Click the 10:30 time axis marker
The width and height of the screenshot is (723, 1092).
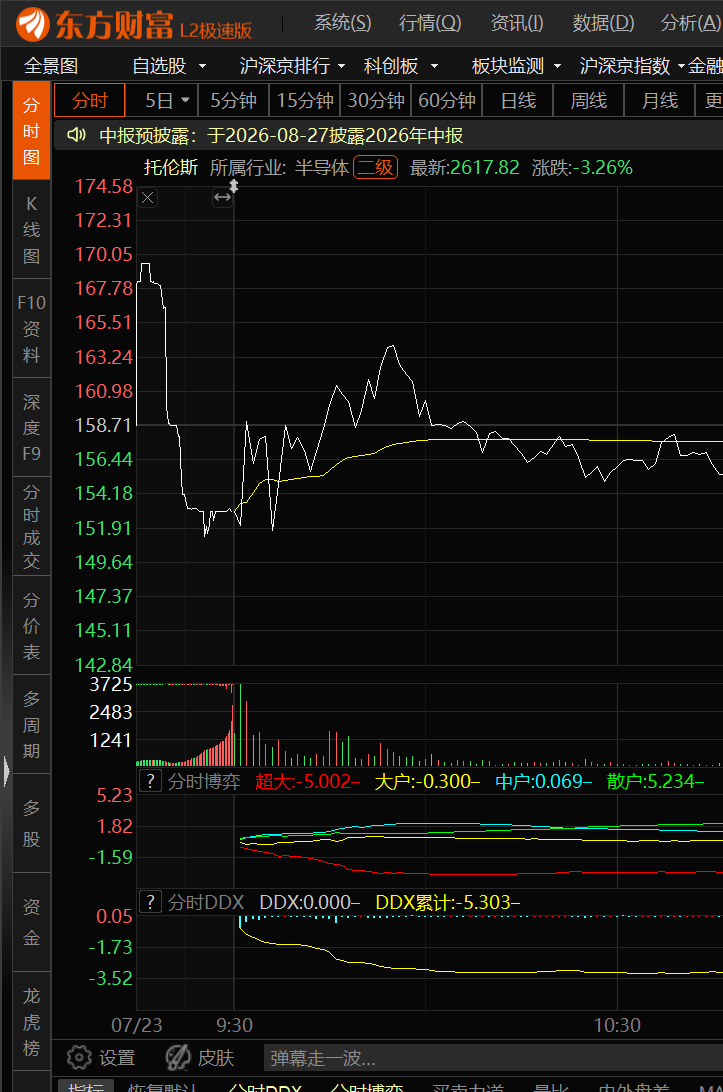coord(617,1025)
